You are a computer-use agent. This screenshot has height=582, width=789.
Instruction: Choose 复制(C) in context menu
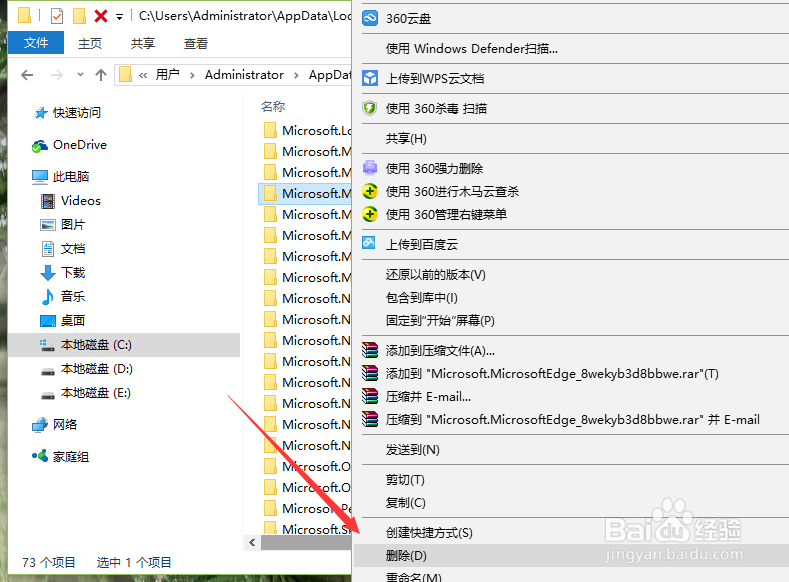pos(571,503)
